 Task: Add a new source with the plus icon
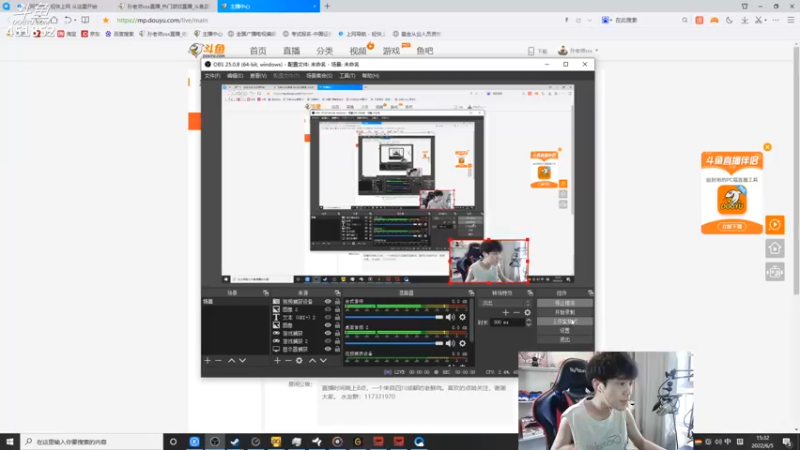pyautogui.click(x=277, y=361)
